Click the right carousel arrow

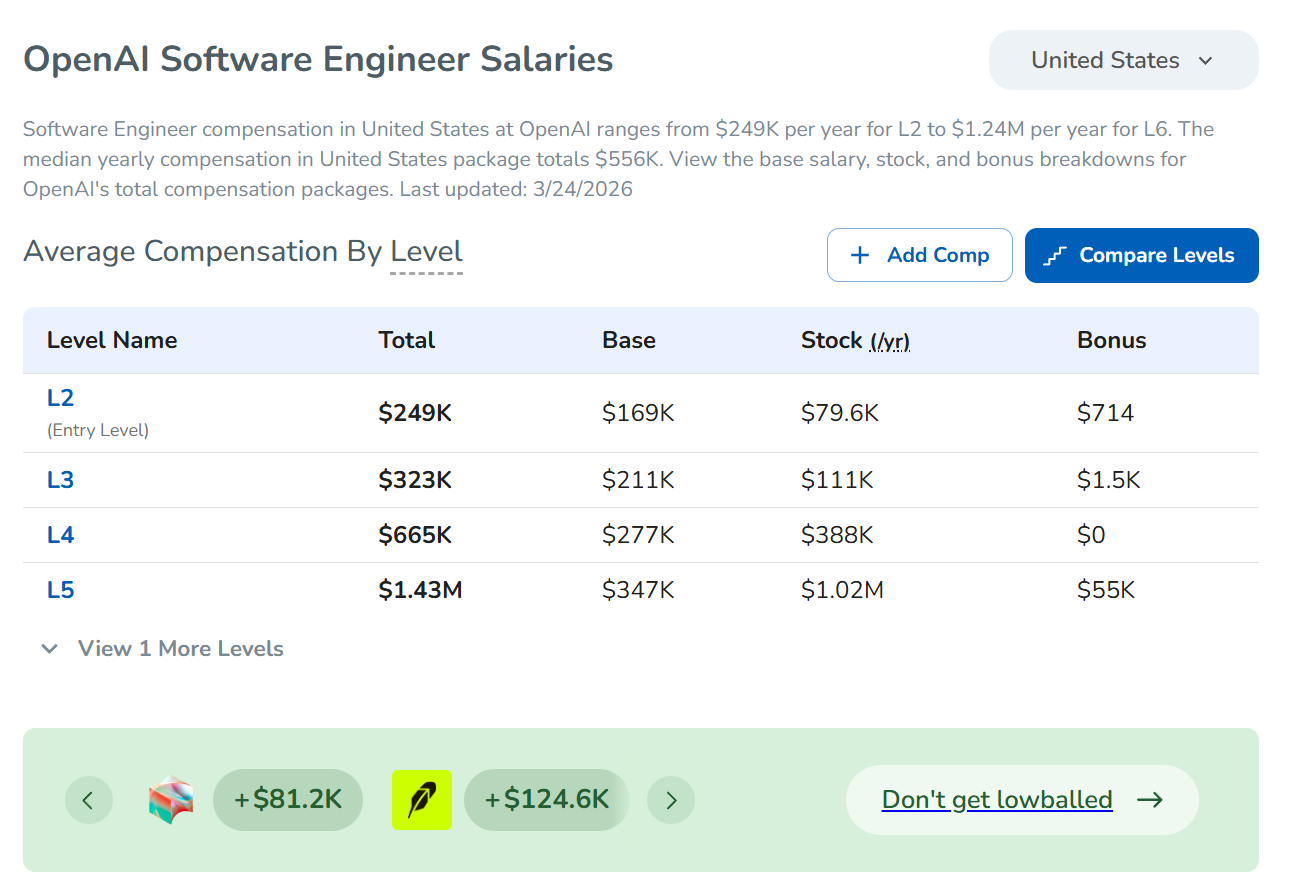click(671, 800)
